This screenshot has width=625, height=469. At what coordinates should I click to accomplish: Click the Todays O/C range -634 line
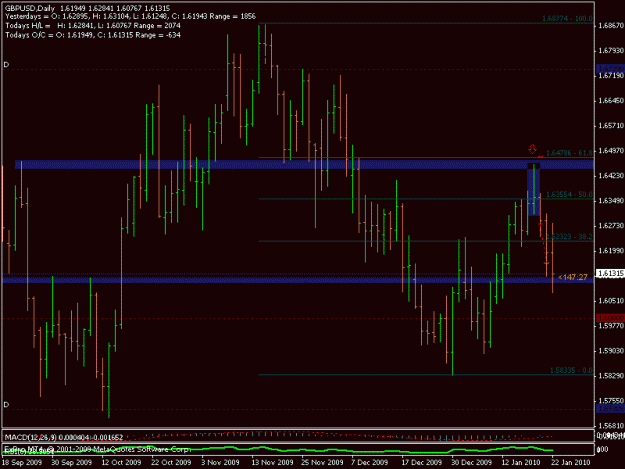(x=93, y=35)
